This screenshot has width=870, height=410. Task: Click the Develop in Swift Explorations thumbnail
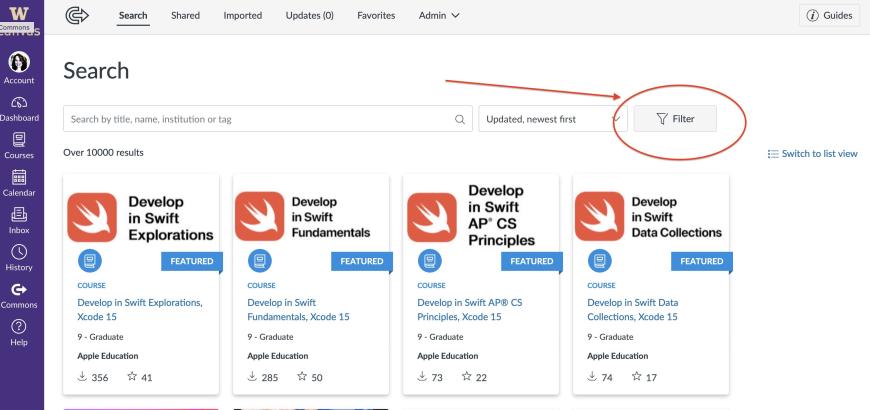tap(141, 217)
